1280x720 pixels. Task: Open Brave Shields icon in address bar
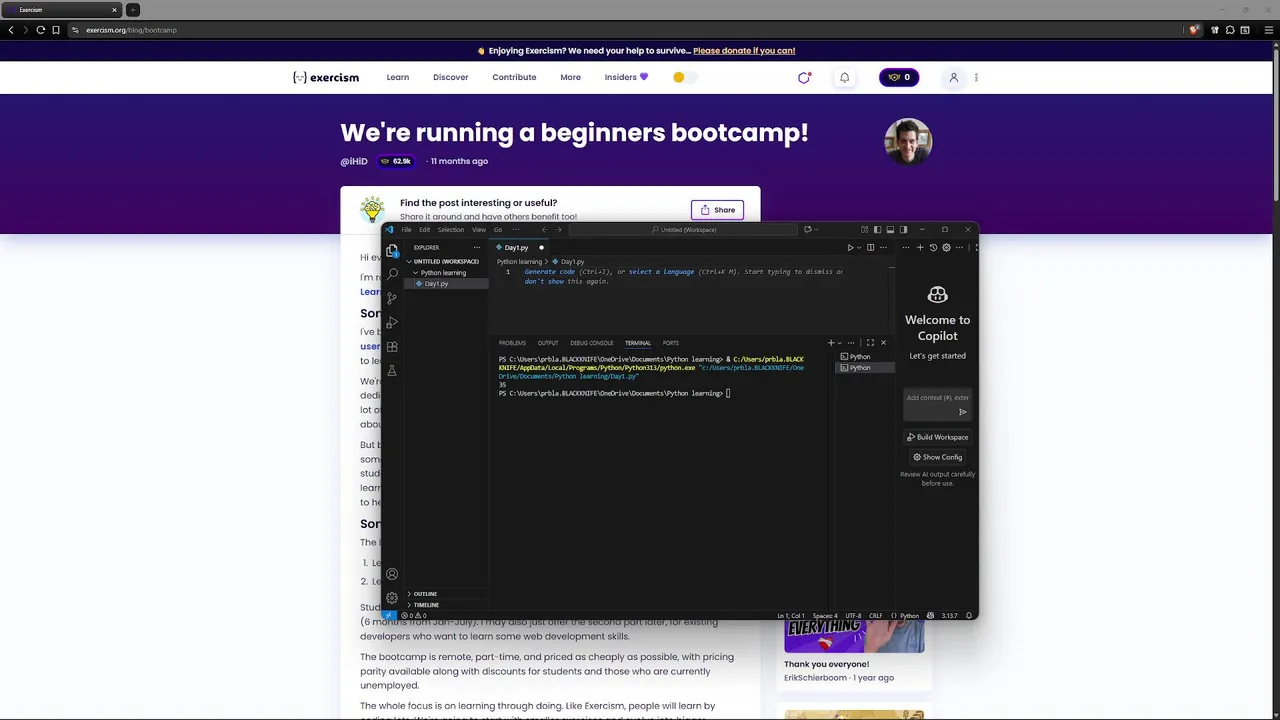1193,30
